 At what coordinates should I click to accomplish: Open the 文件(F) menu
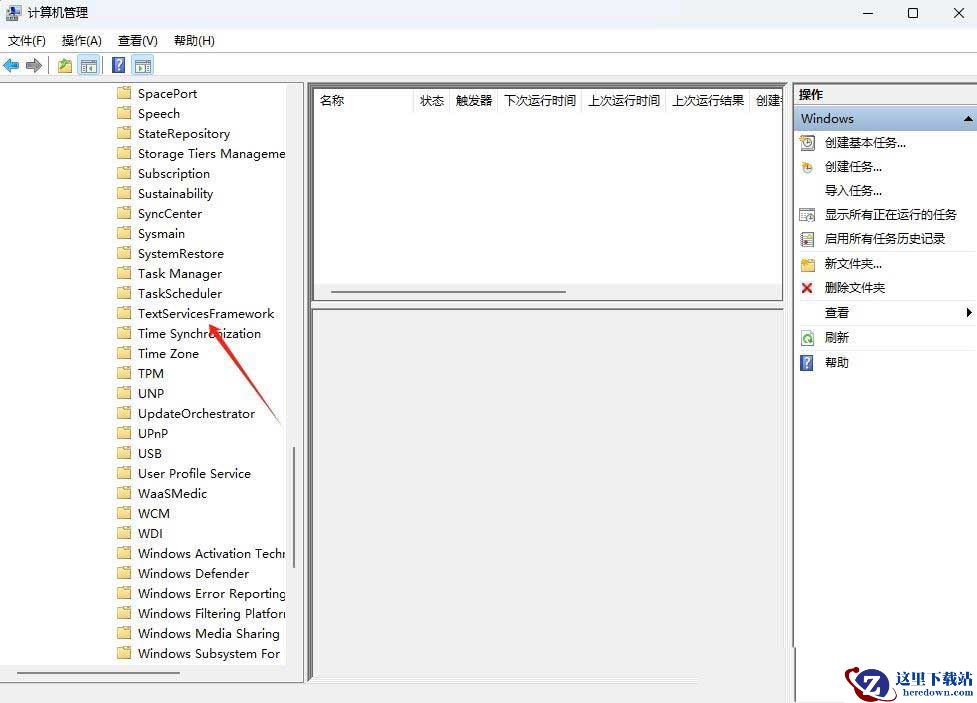(x=27, y=41)
